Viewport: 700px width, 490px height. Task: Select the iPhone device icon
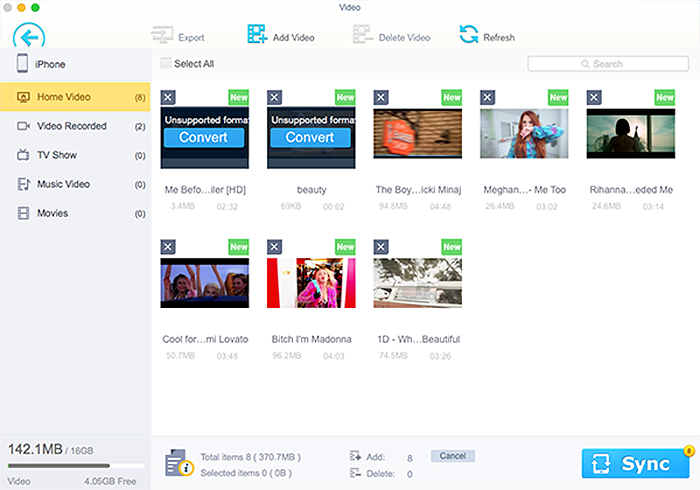pyautogui.click(x=22, y=63)
